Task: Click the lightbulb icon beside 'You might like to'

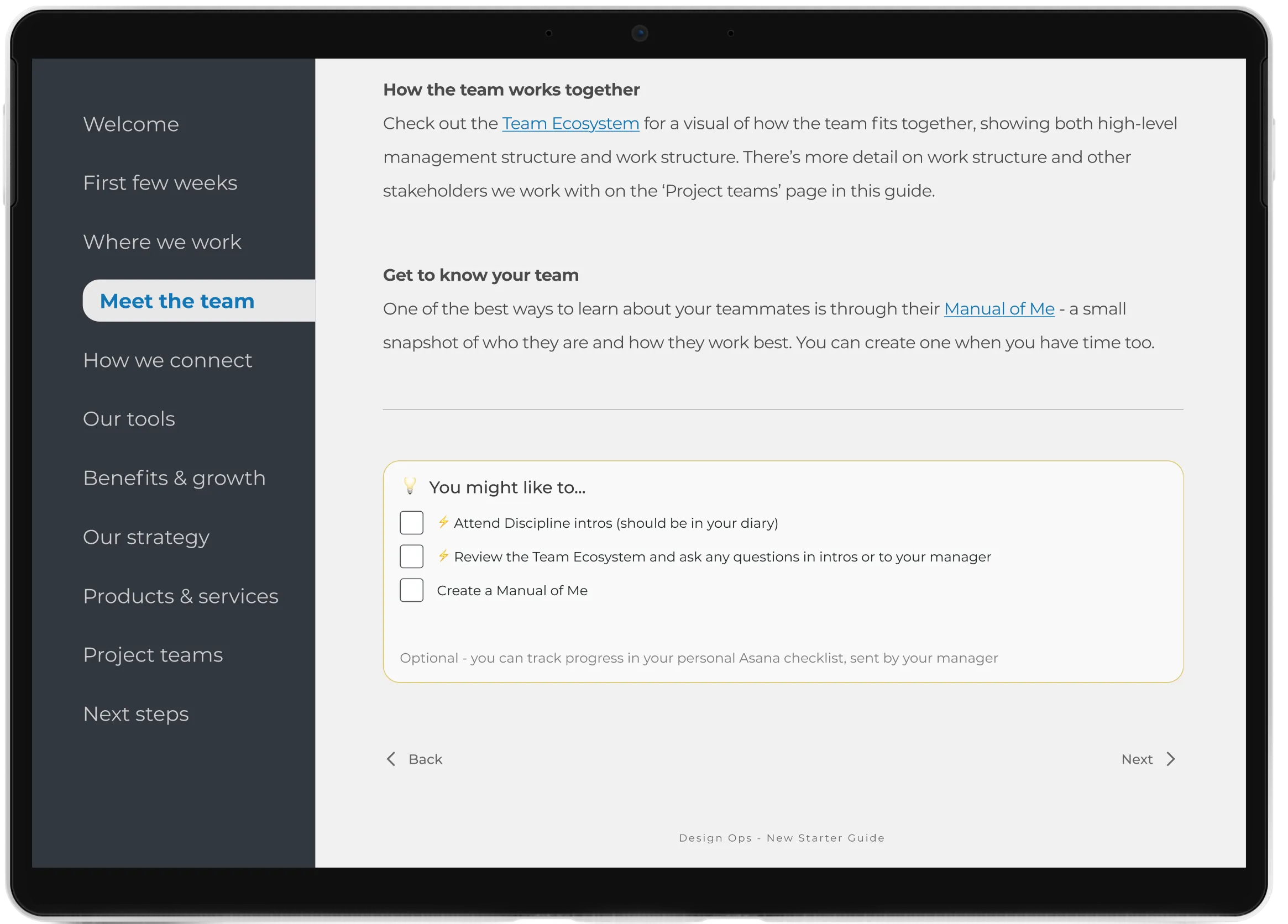Action: click(410, 486)
